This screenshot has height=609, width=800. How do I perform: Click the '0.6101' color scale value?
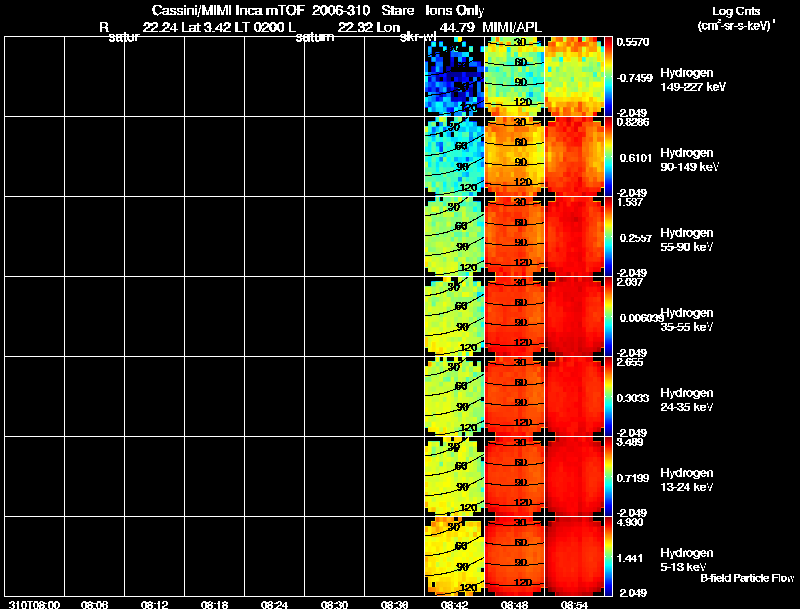[x=636, y=158]
